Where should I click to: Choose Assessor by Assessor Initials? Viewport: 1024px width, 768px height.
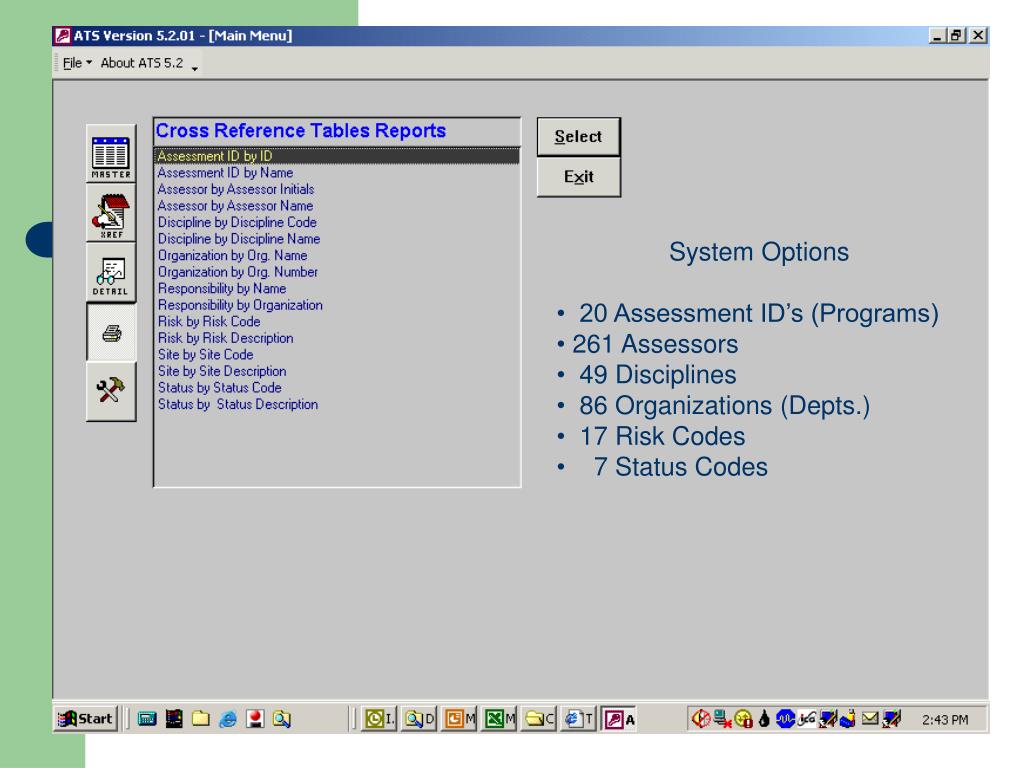tap(337, 189)
